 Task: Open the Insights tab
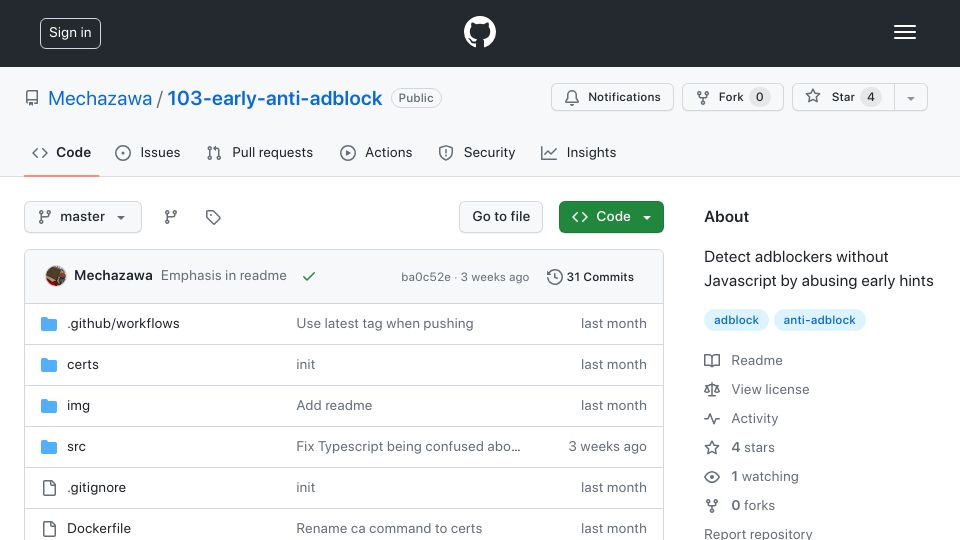[x=579, y=152]
